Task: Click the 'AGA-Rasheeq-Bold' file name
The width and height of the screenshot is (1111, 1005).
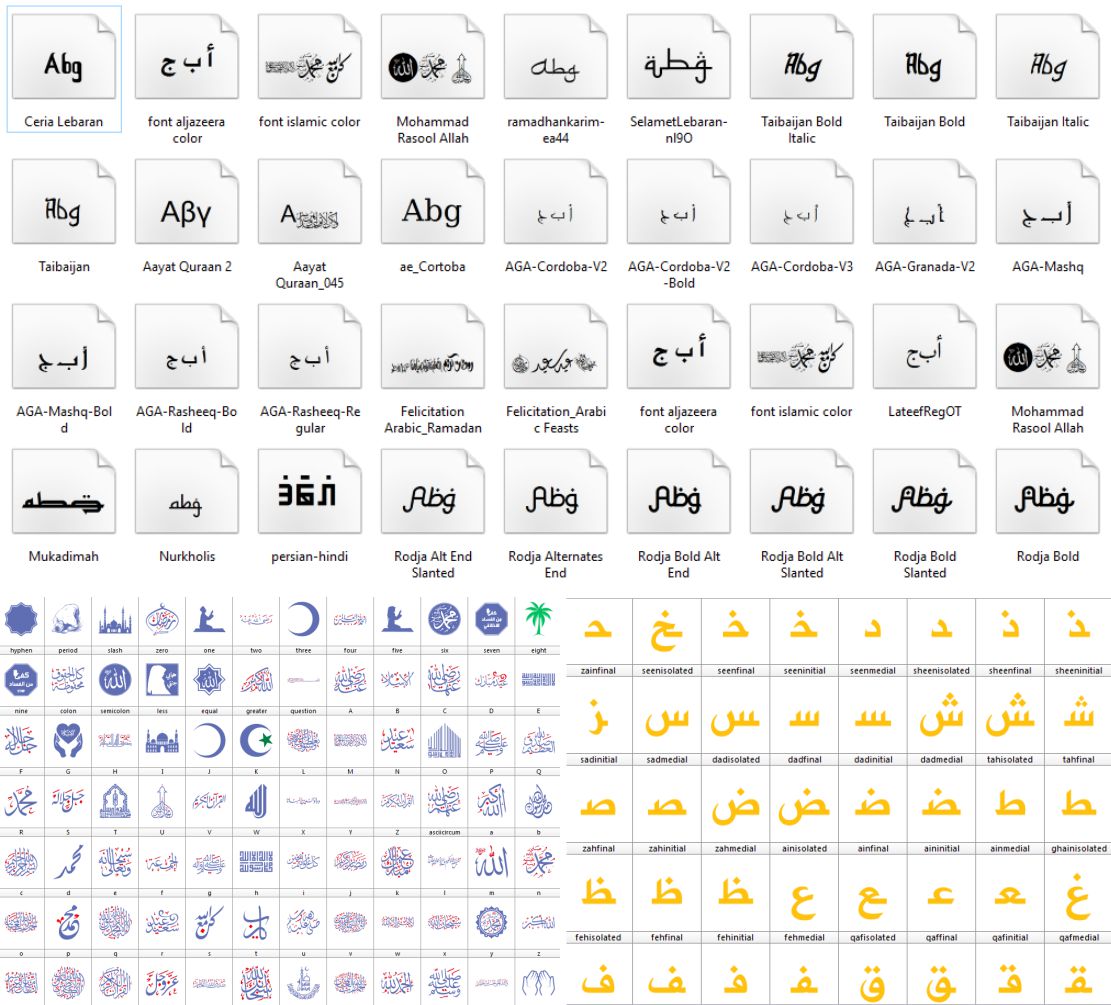Action: click(186, 419)
